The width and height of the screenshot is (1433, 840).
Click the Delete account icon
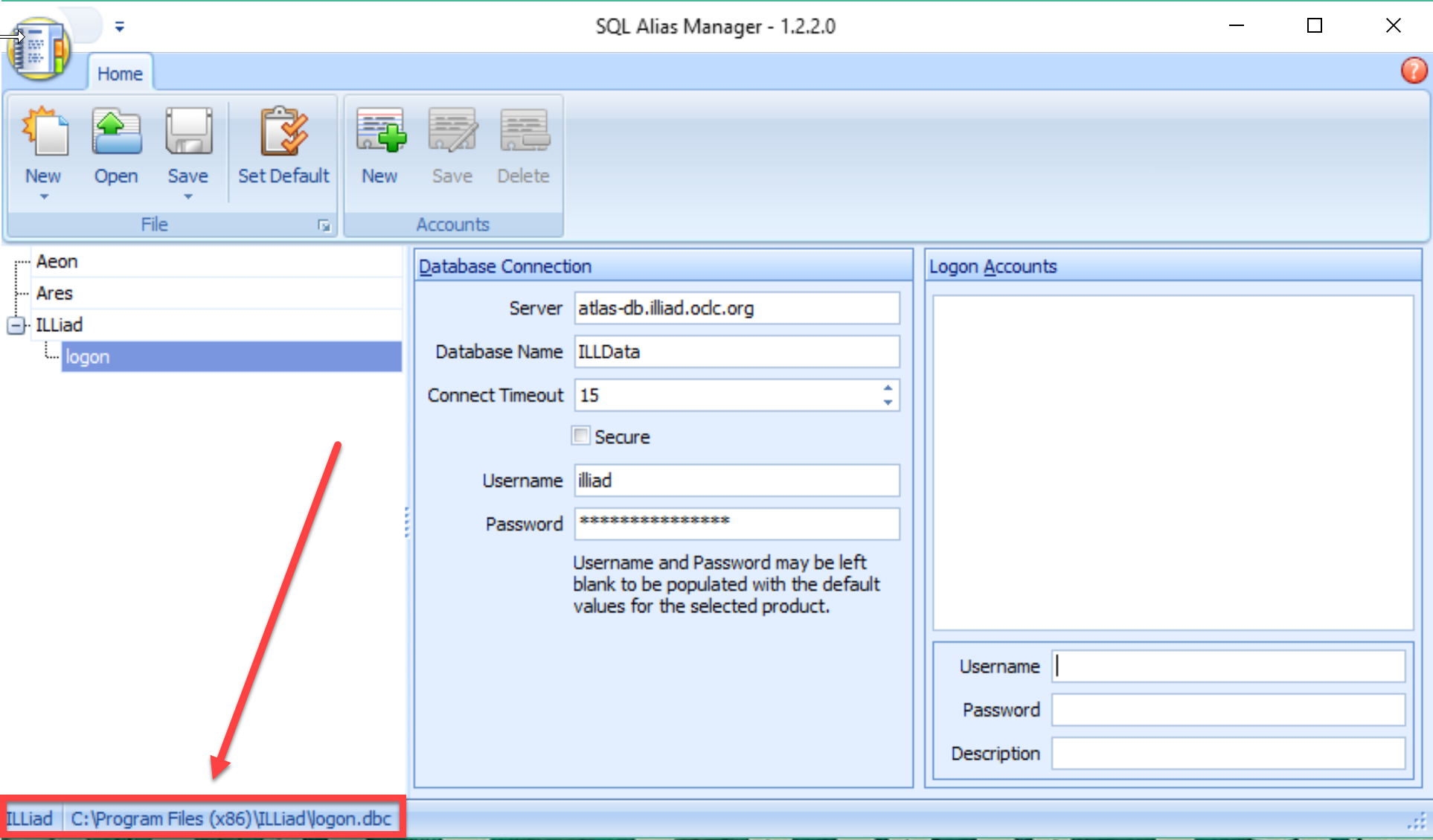524,132
